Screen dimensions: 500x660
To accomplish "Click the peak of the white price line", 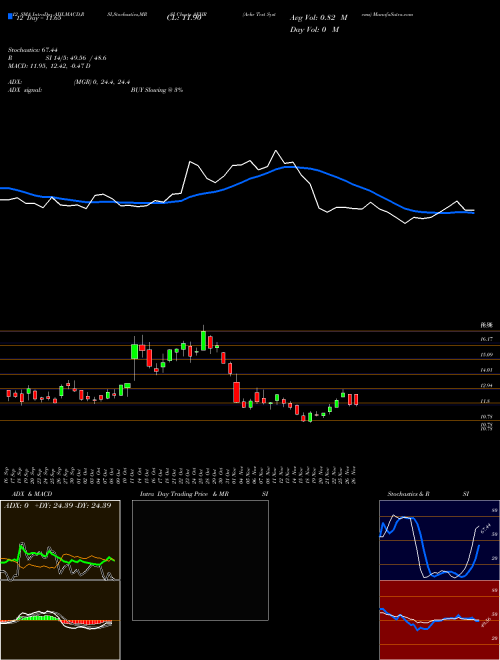I will (x=276, y=151).
